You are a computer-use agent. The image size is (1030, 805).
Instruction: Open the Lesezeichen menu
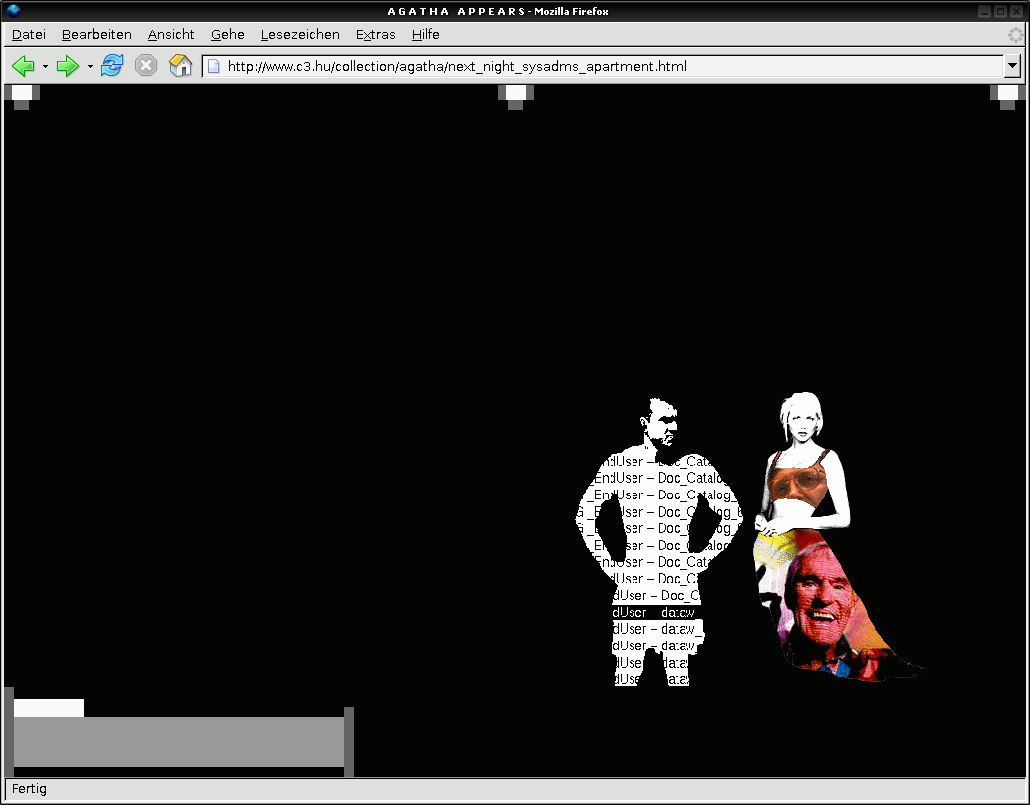300,35
